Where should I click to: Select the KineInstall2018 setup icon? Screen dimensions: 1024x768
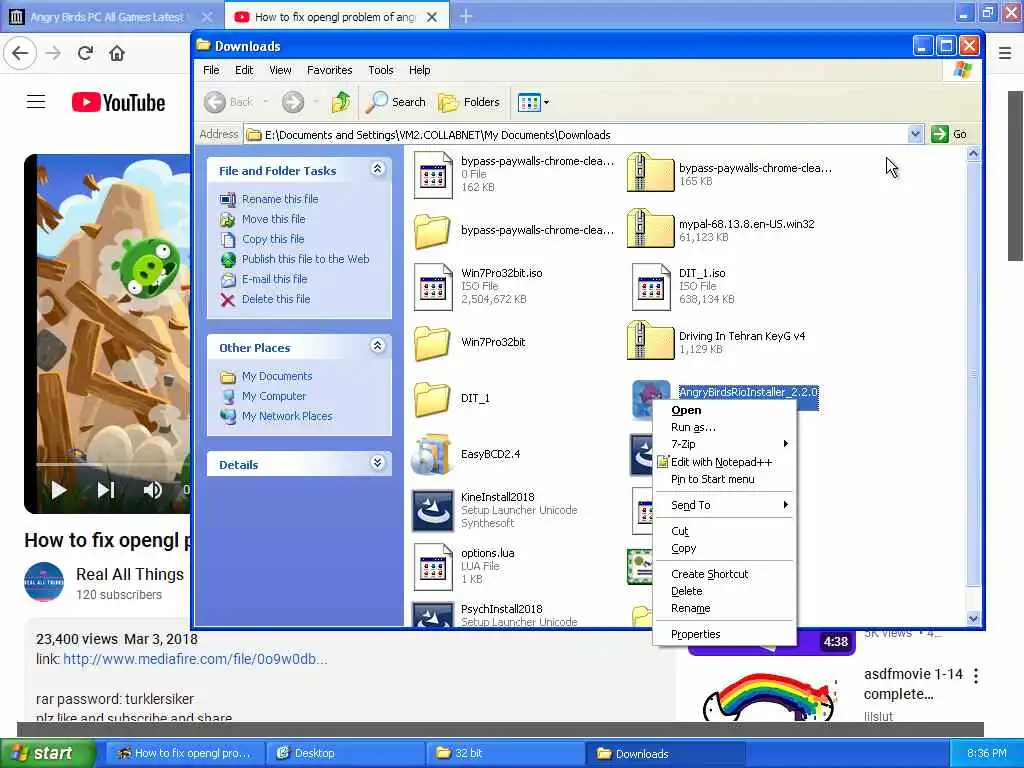[432, 510]
